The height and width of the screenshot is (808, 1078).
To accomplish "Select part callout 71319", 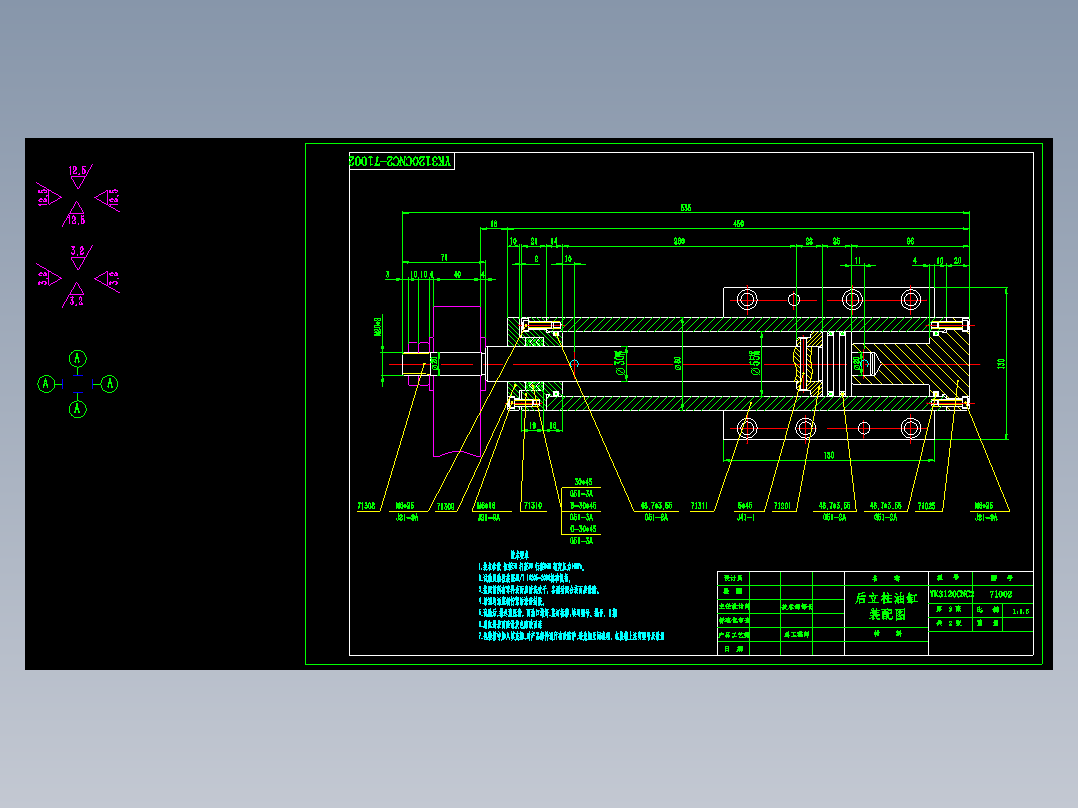I will coord(533,506).
